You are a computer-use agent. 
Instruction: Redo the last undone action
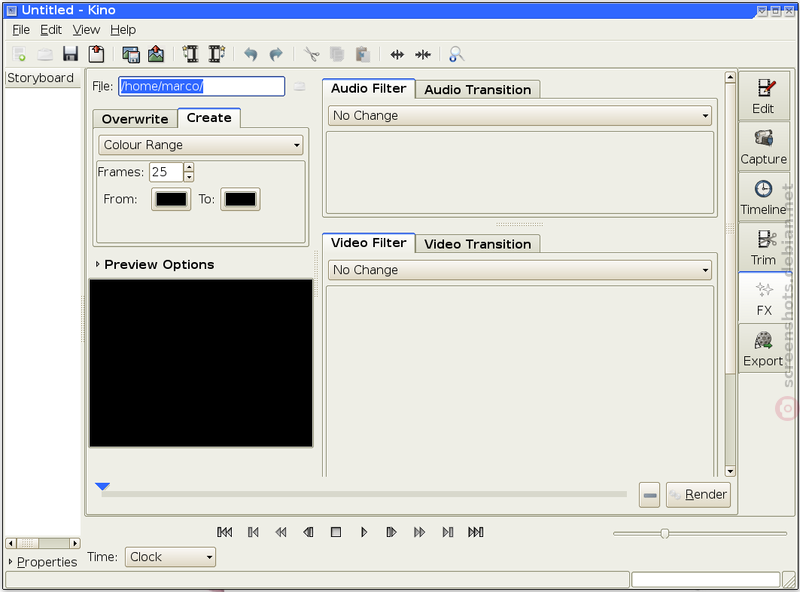(x=276, y=54)
